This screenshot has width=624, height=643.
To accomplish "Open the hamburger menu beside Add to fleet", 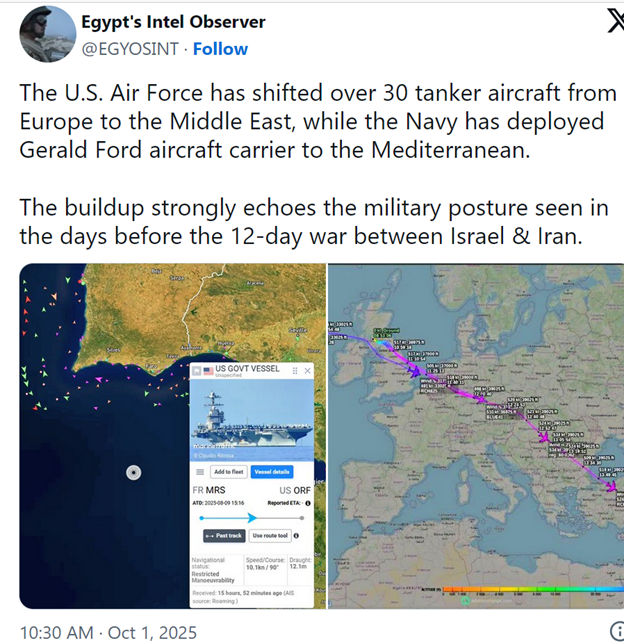I will coord(200,471).
